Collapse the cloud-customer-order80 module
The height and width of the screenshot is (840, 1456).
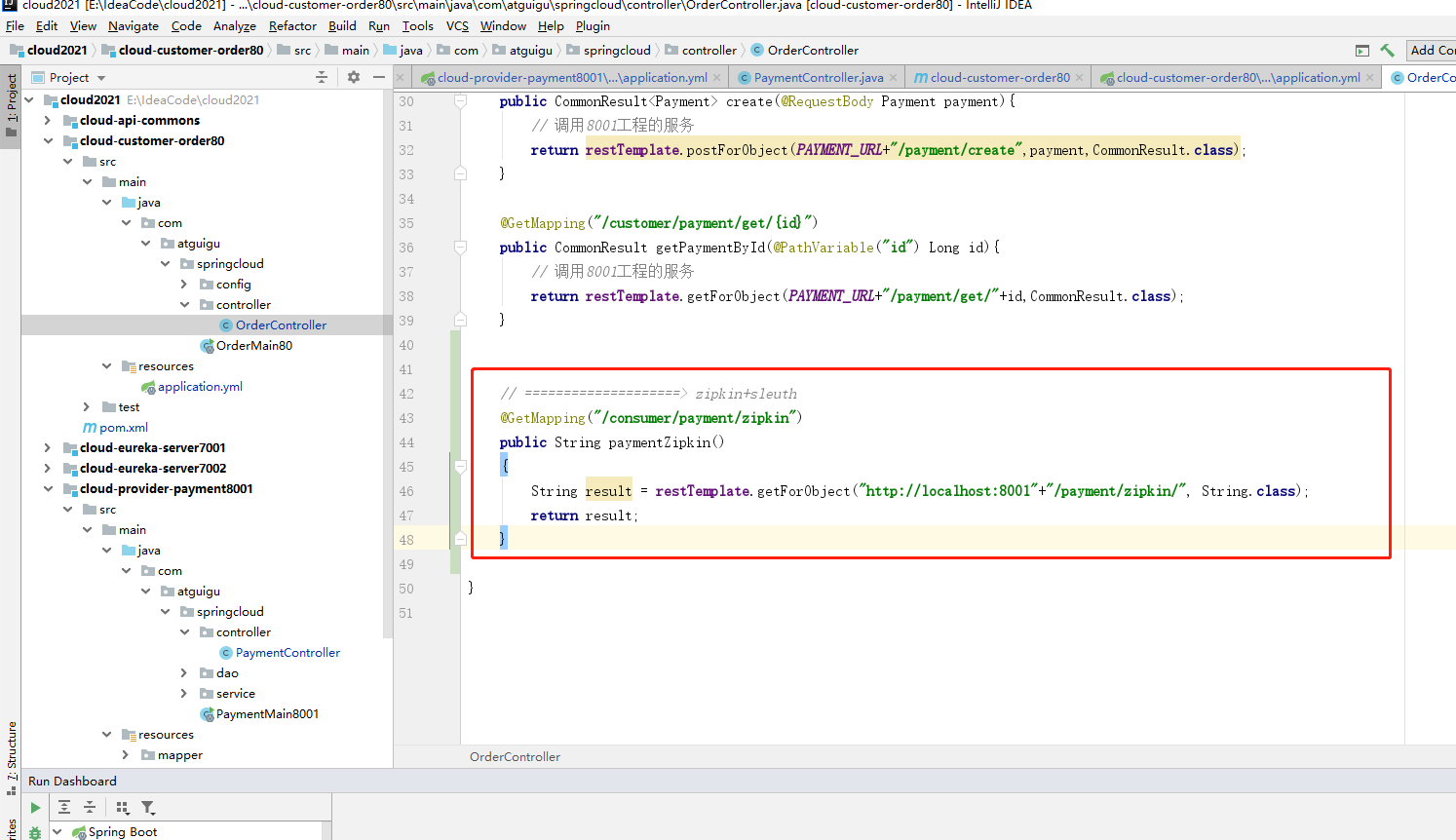pos(48,140)
